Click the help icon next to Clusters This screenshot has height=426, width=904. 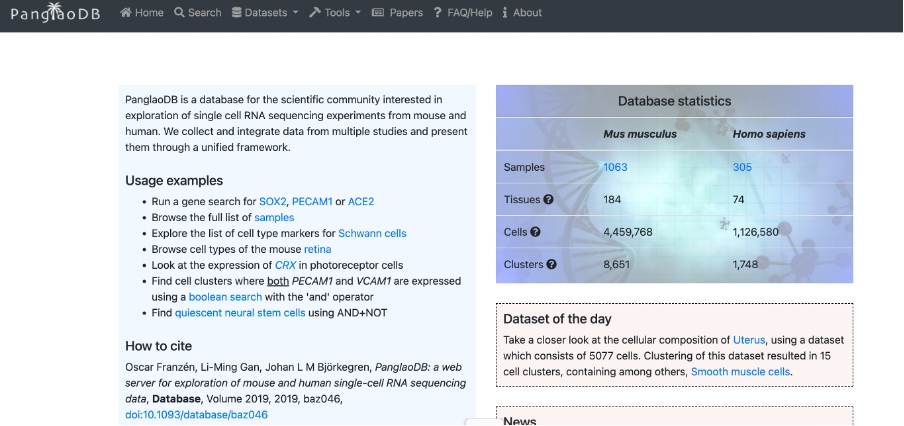551,265
